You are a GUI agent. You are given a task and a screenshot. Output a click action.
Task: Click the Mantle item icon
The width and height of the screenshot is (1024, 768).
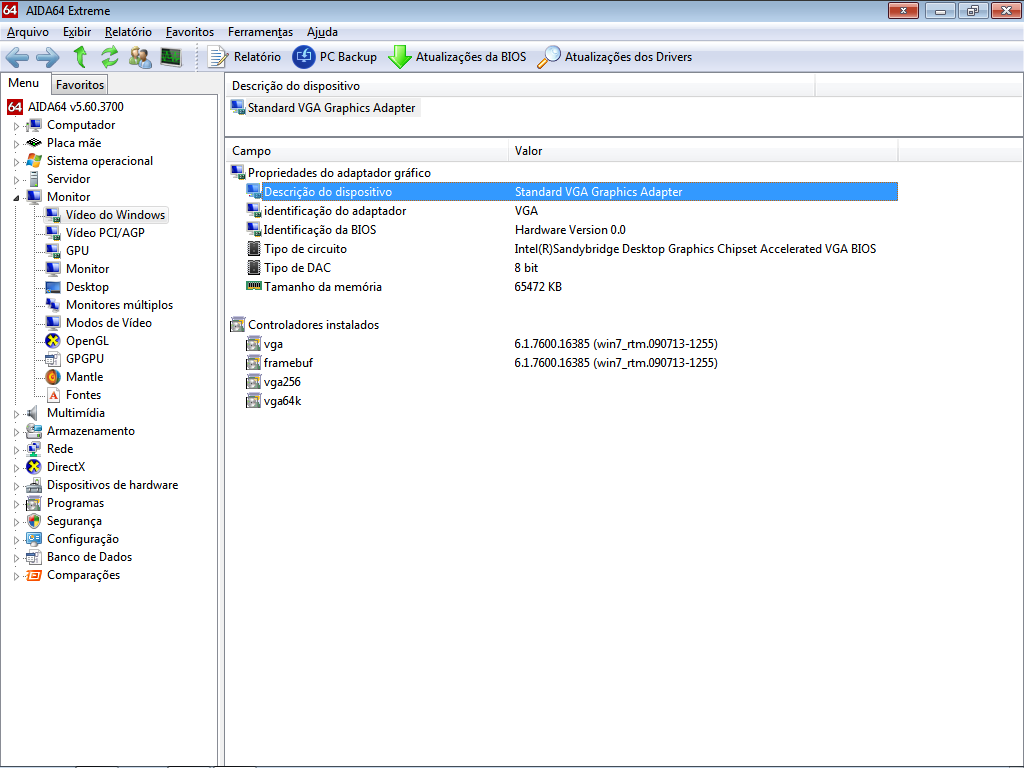coord(53,377)
